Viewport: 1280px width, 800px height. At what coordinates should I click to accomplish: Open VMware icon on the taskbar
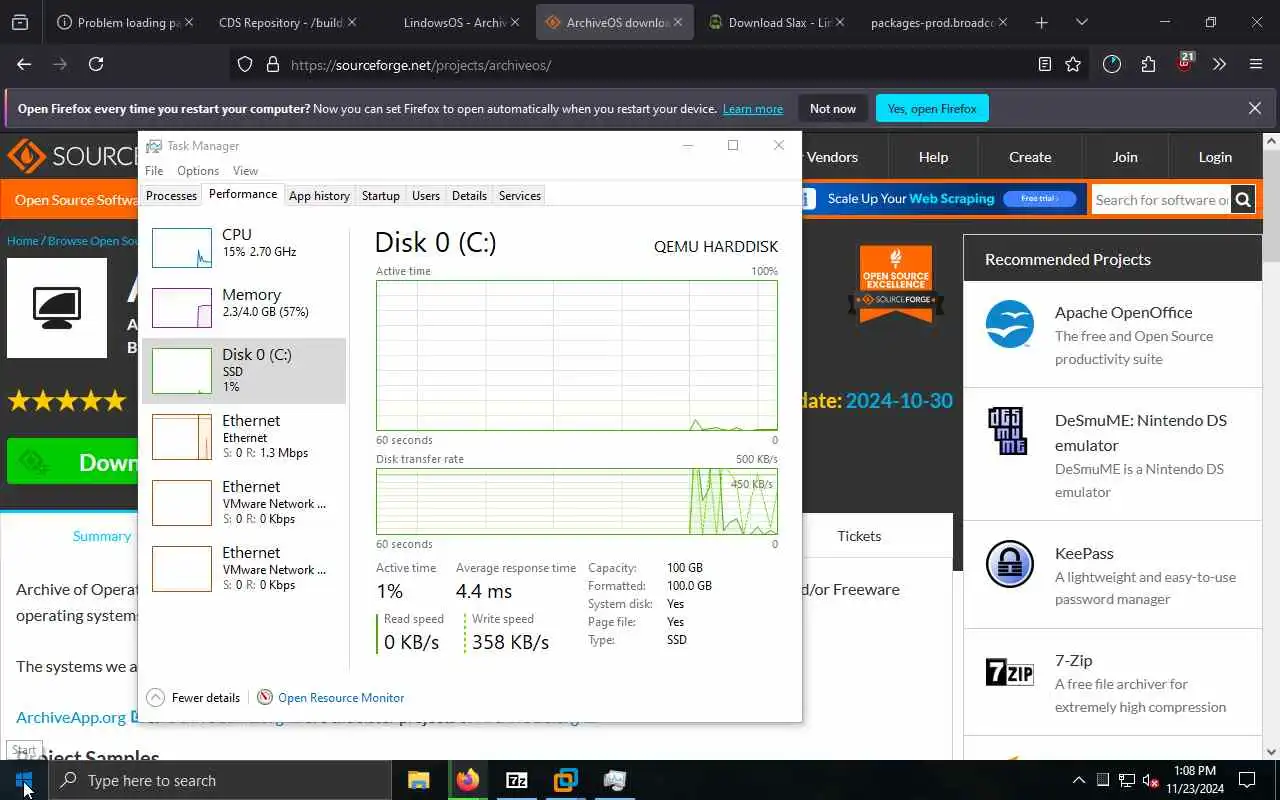(565, 780)
